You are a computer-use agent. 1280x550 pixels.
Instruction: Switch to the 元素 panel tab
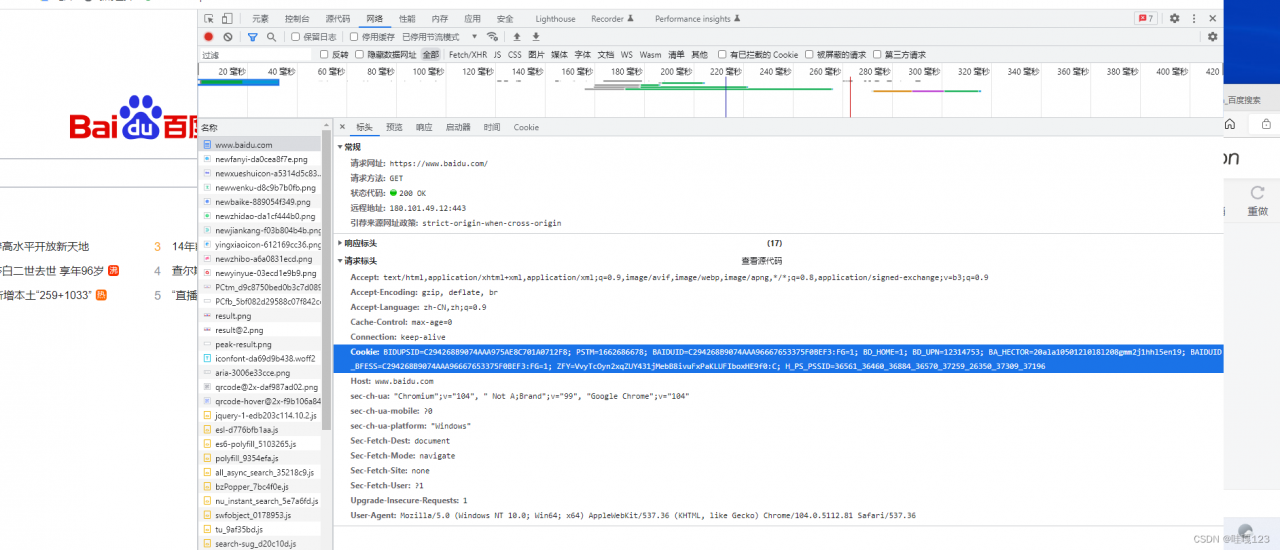(260, 19)
